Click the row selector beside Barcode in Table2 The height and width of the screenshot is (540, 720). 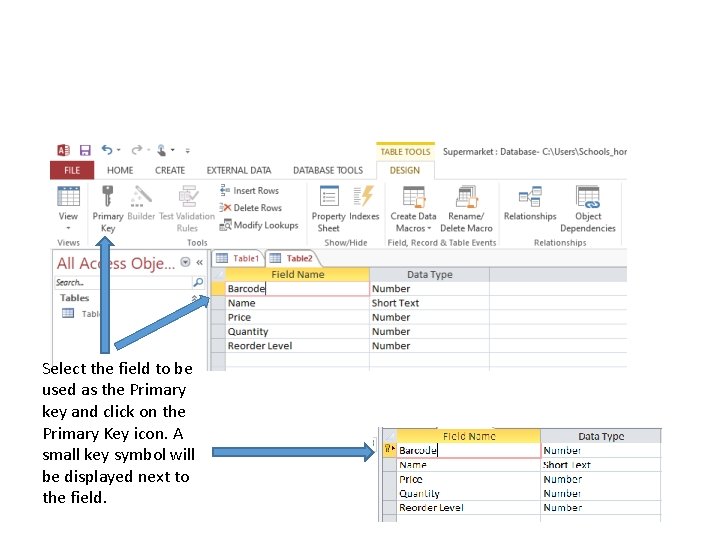coord(218,288)
